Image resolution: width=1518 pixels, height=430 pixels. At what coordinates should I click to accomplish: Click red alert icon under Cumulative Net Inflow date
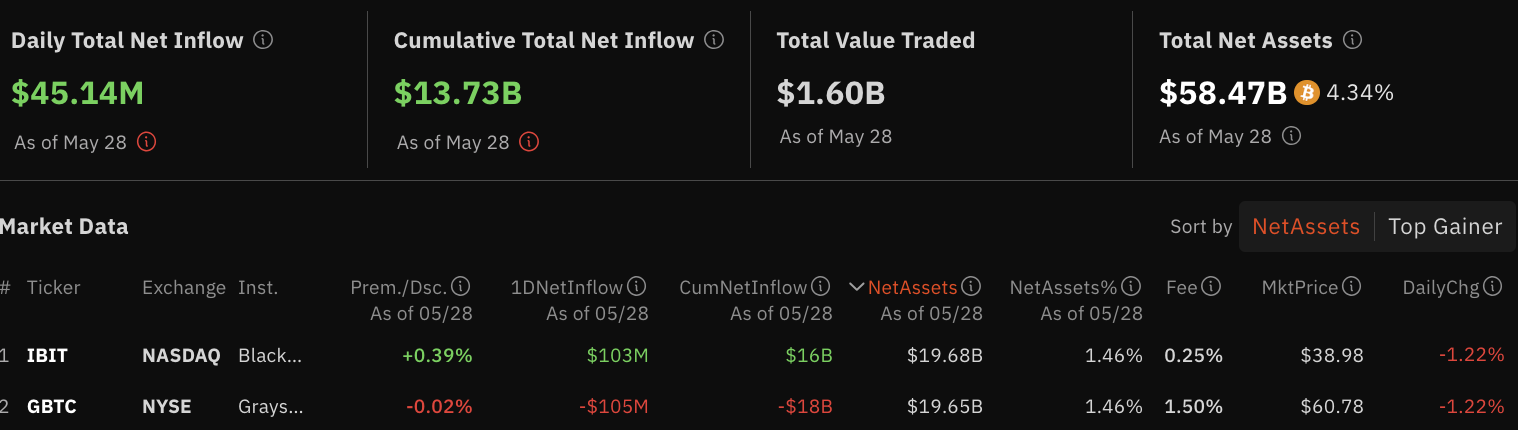(x=529, y=142)
